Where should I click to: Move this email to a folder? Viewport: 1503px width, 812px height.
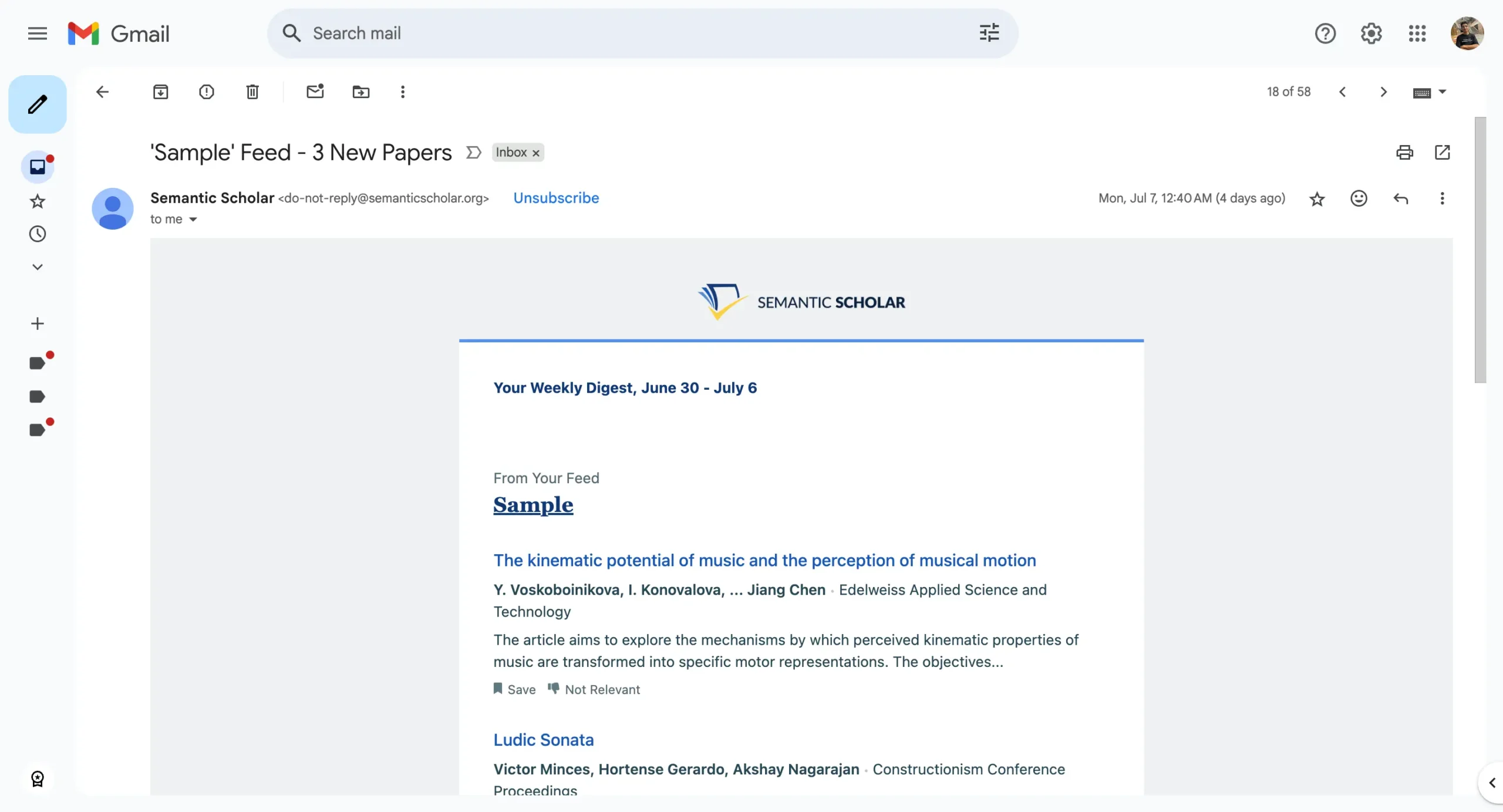360,92
